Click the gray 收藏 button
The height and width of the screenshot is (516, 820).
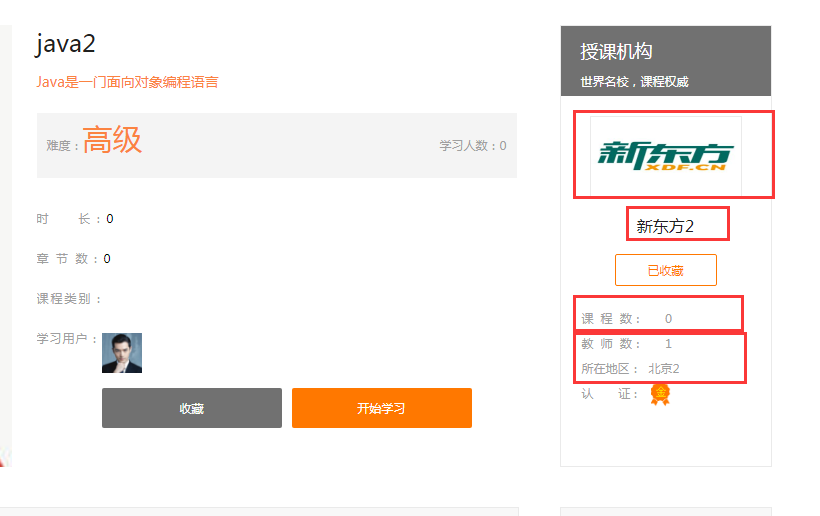(192, 408)
